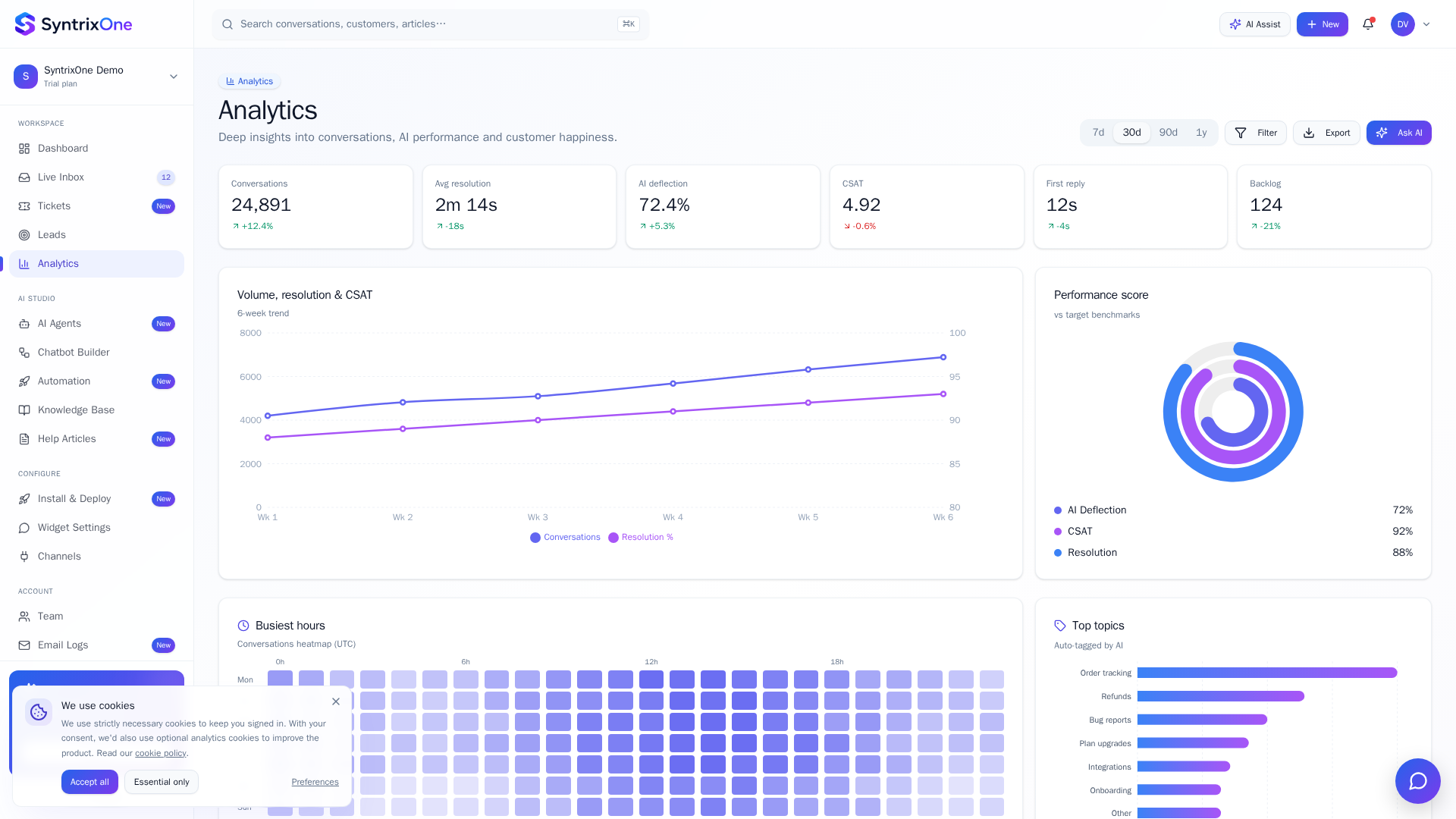The image size is (1456, 819).
Task: Open the Knowledge Base section
Action: tap(96, 410)
